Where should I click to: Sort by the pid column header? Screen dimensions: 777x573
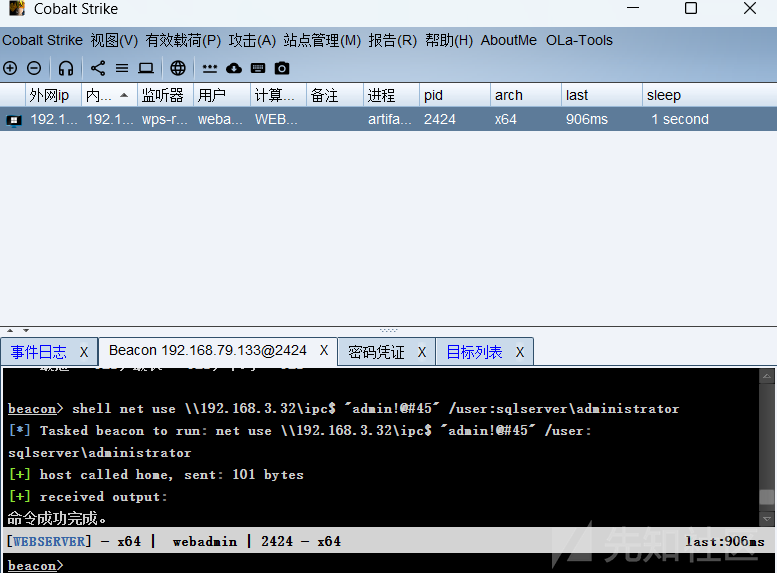click(x=455, y=95)
